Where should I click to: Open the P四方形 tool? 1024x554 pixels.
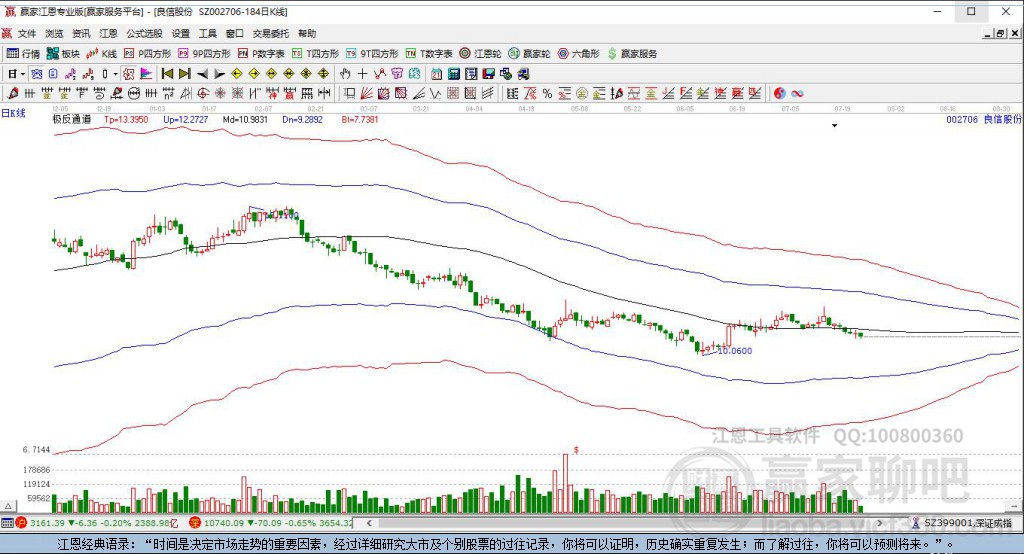click(148, 54)
